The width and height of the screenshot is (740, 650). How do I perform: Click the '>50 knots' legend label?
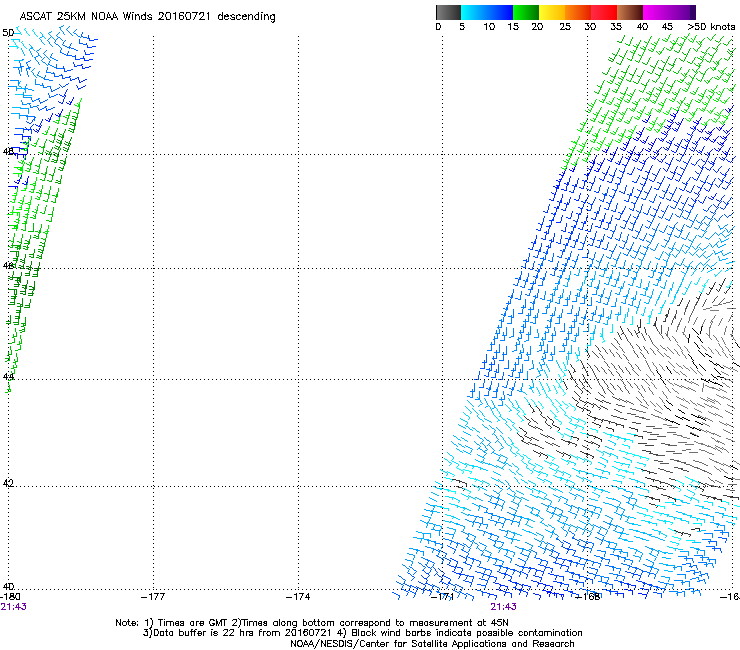[711, 27]
